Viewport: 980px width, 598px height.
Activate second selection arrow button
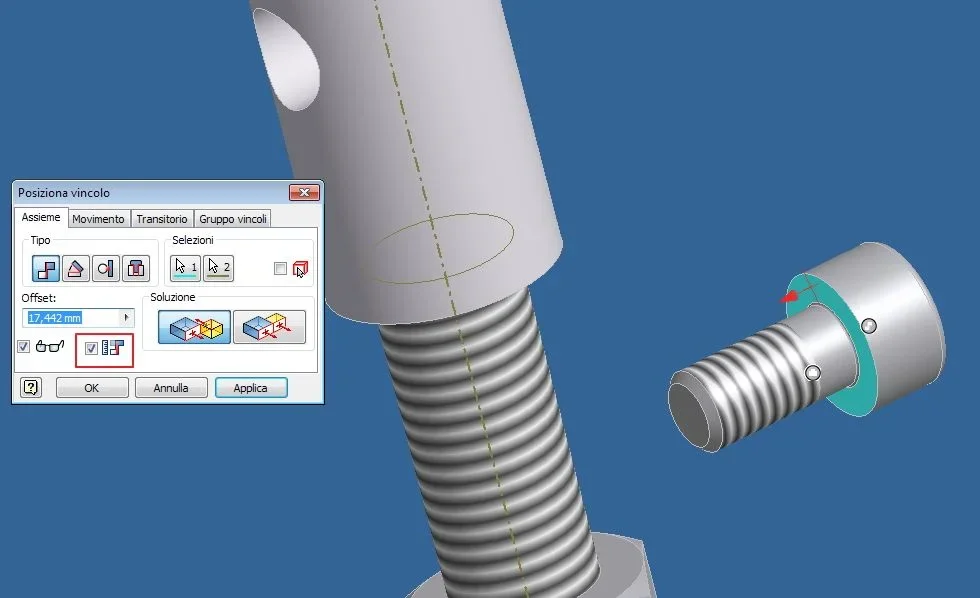pyautogui.click(x=218, y=269)
